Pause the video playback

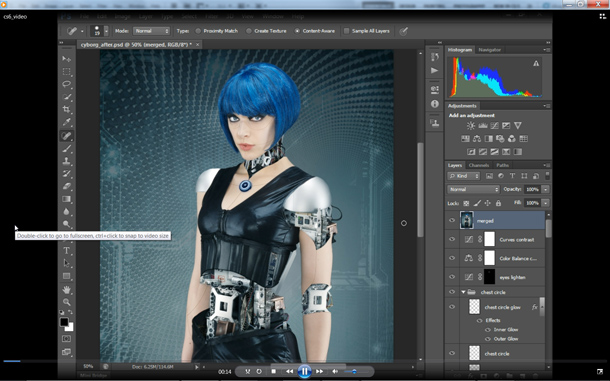coord(304,372)
